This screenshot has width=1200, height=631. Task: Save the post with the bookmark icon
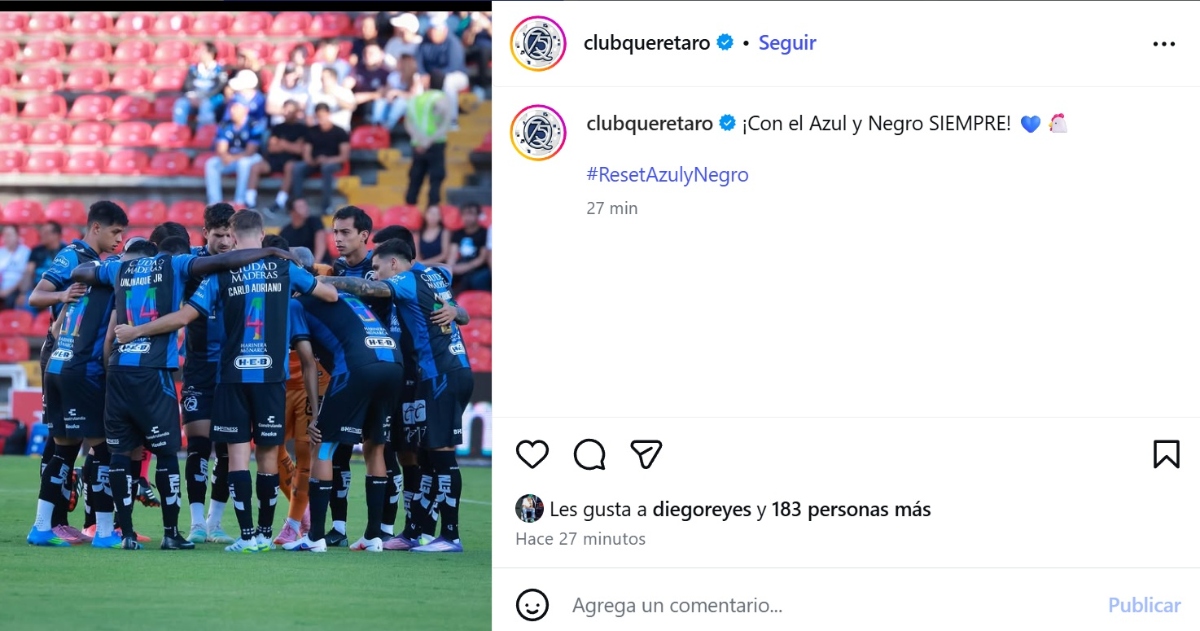1166,454
